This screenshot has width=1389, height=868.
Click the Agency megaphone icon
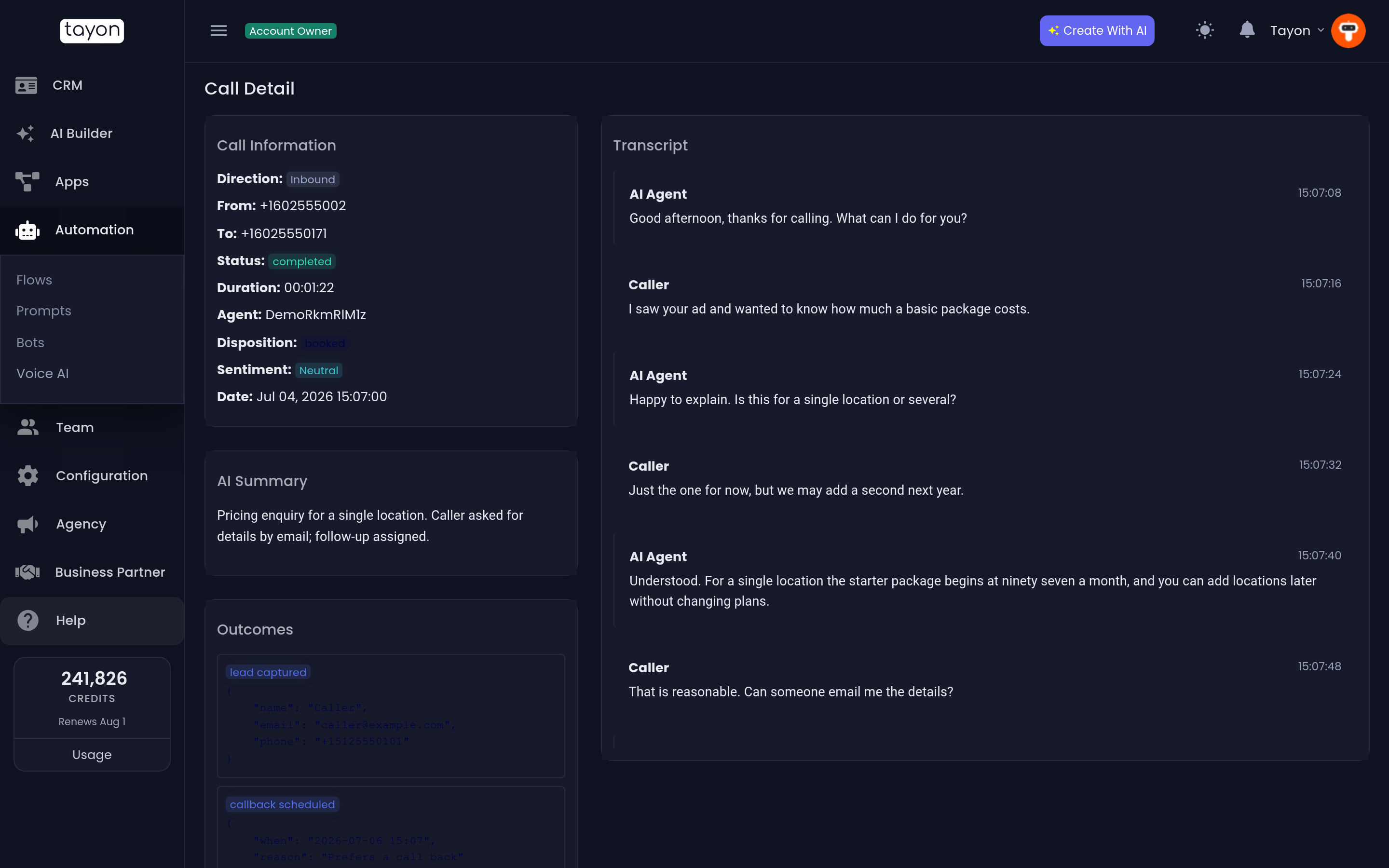(x=27, y=524)
